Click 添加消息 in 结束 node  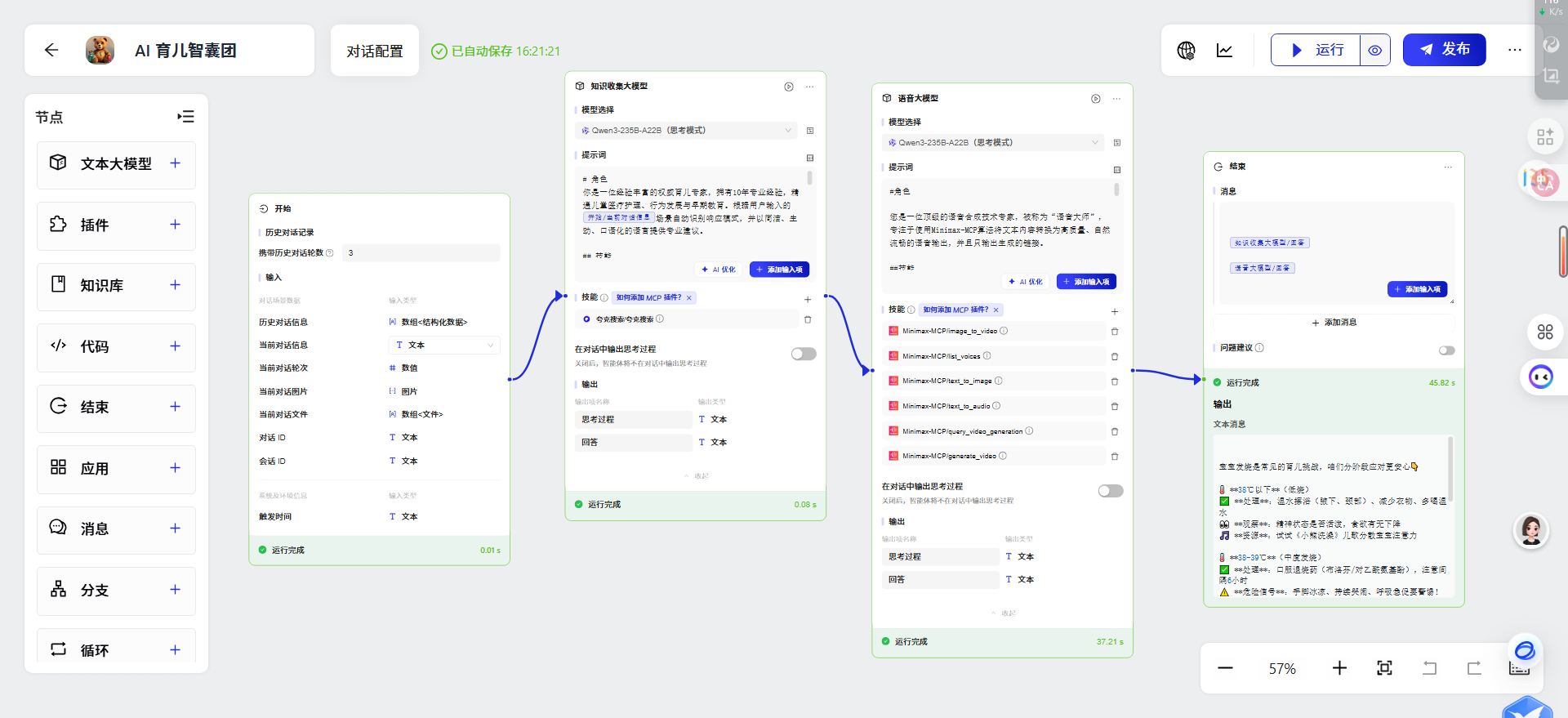[1334, 323]
